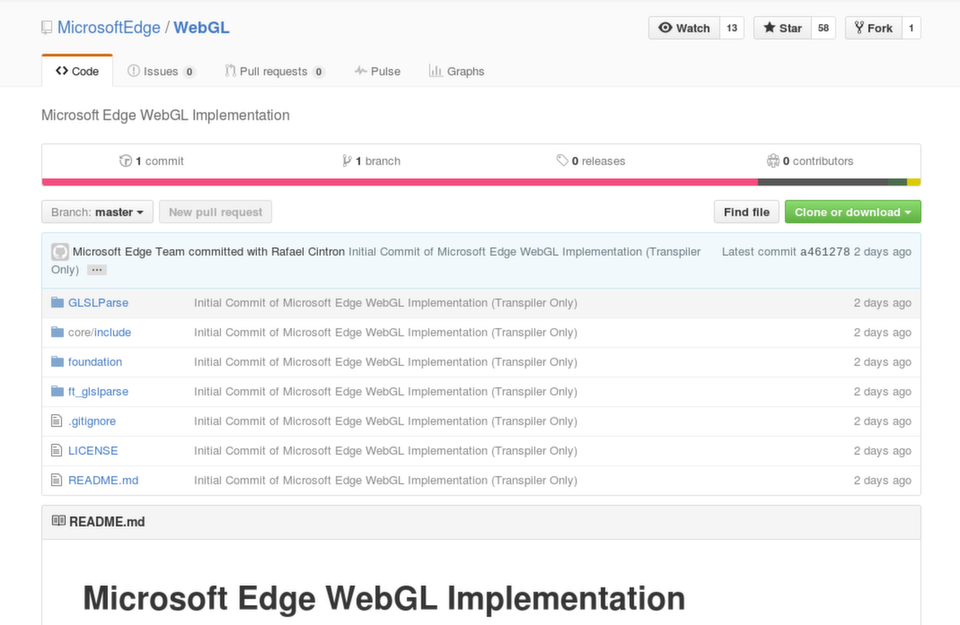The height and width of the screenshot is (625, 960).
Task: Open the Pull requests tab
Action: [x=274, y=71]
